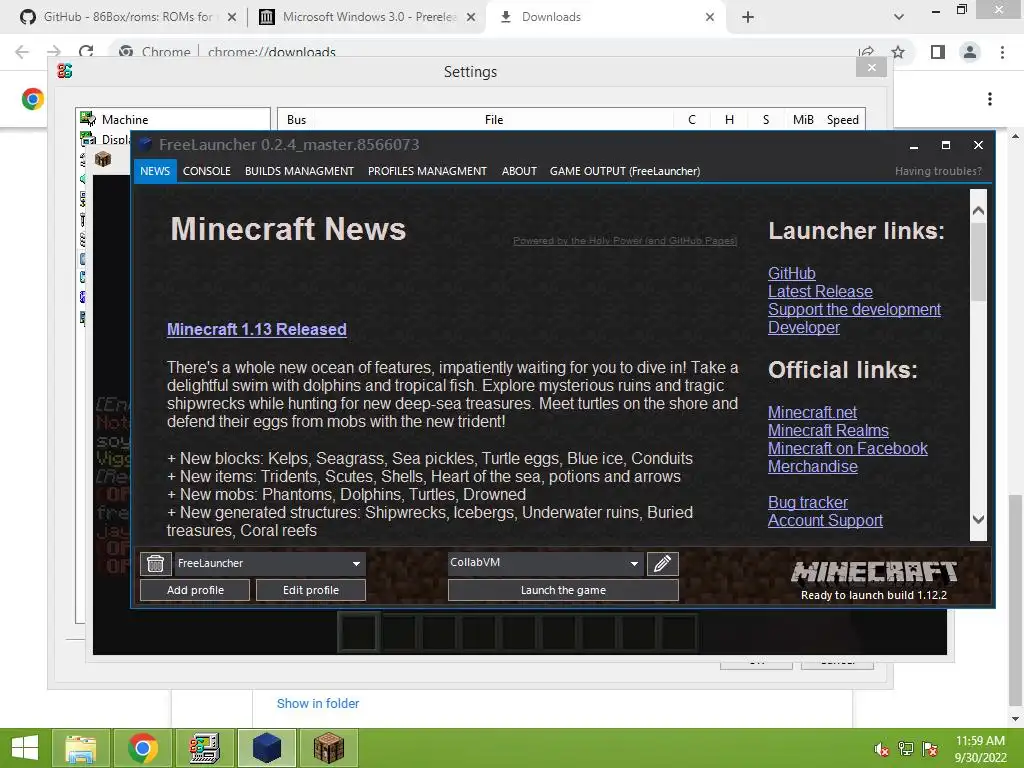Screen dimensions: 1024x768
Task: Bookmark this page with the star icon
Action: (899, 52)
